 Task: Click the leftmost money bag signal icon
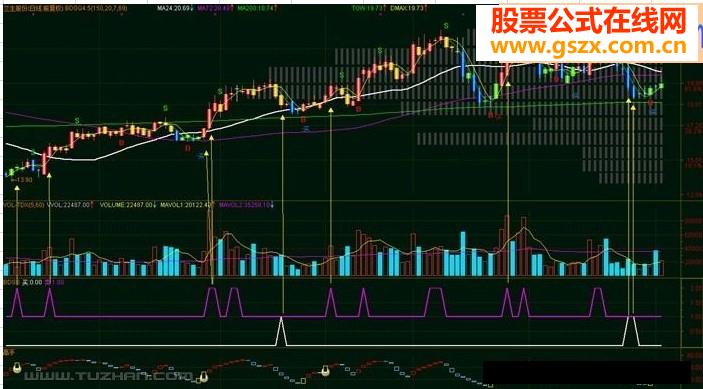17,368
